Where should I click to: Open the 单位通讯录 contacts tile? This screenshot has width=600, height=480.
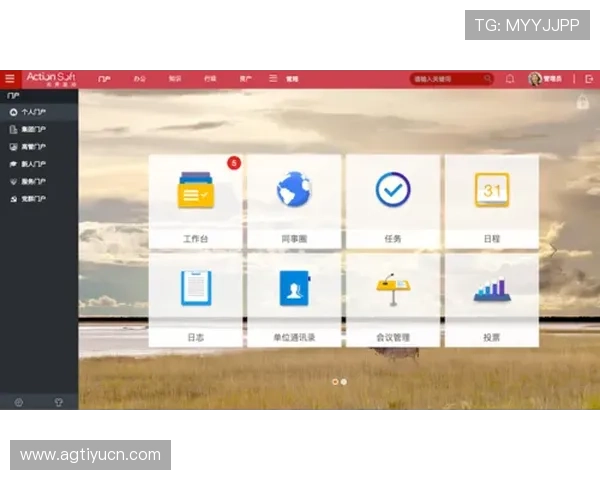click(x=294, y=300)
